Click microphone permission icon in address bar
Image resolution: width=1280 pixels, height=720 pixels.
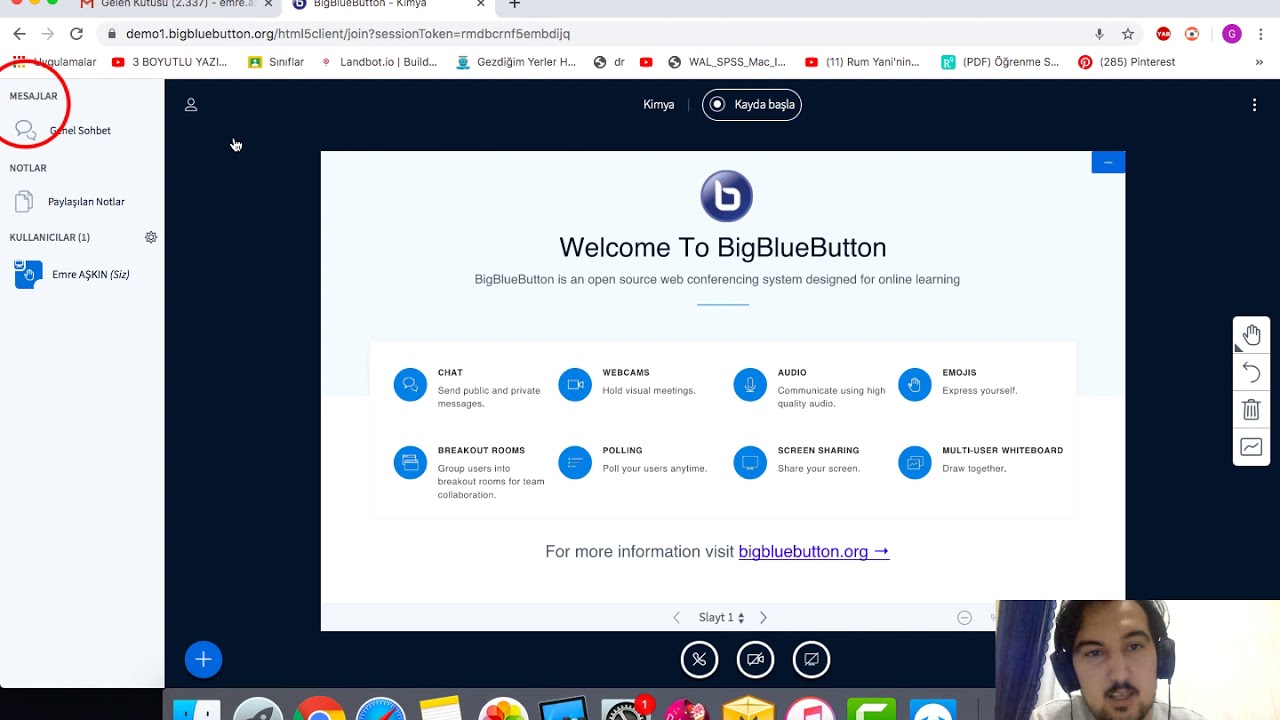[1099, 34]
